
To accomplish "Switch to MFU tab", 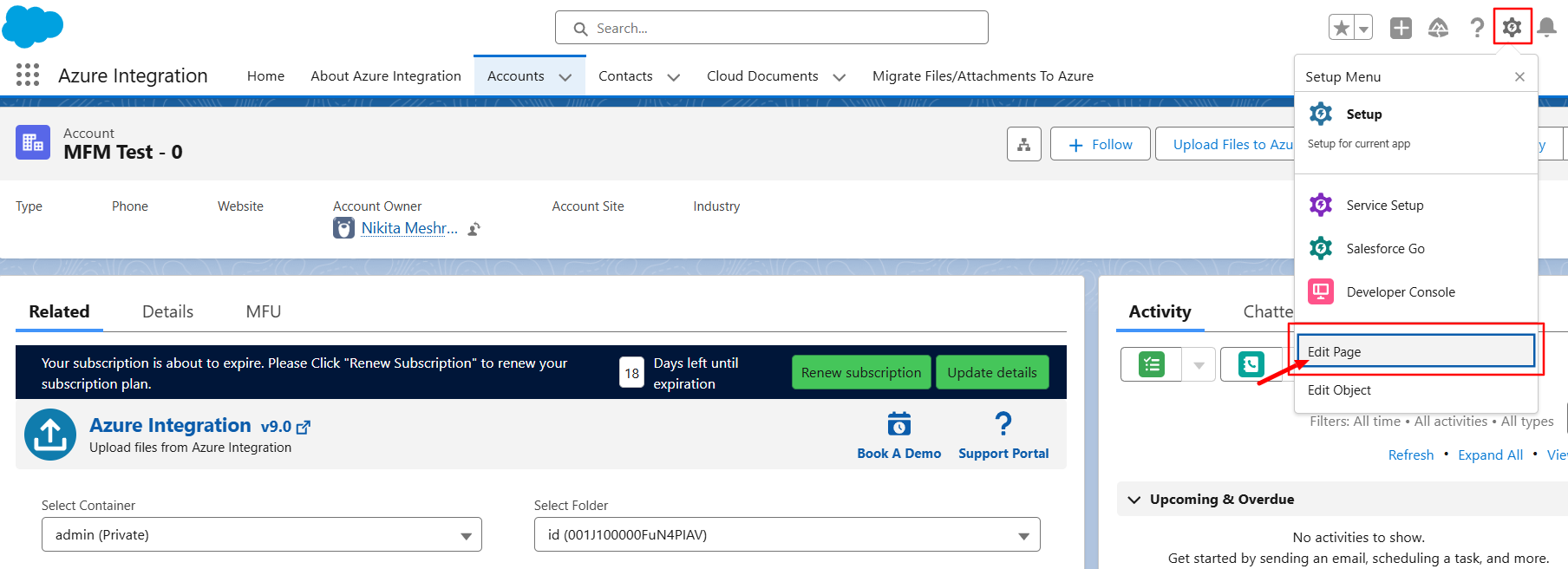I will pyautogui.click(x=264, y=311).
